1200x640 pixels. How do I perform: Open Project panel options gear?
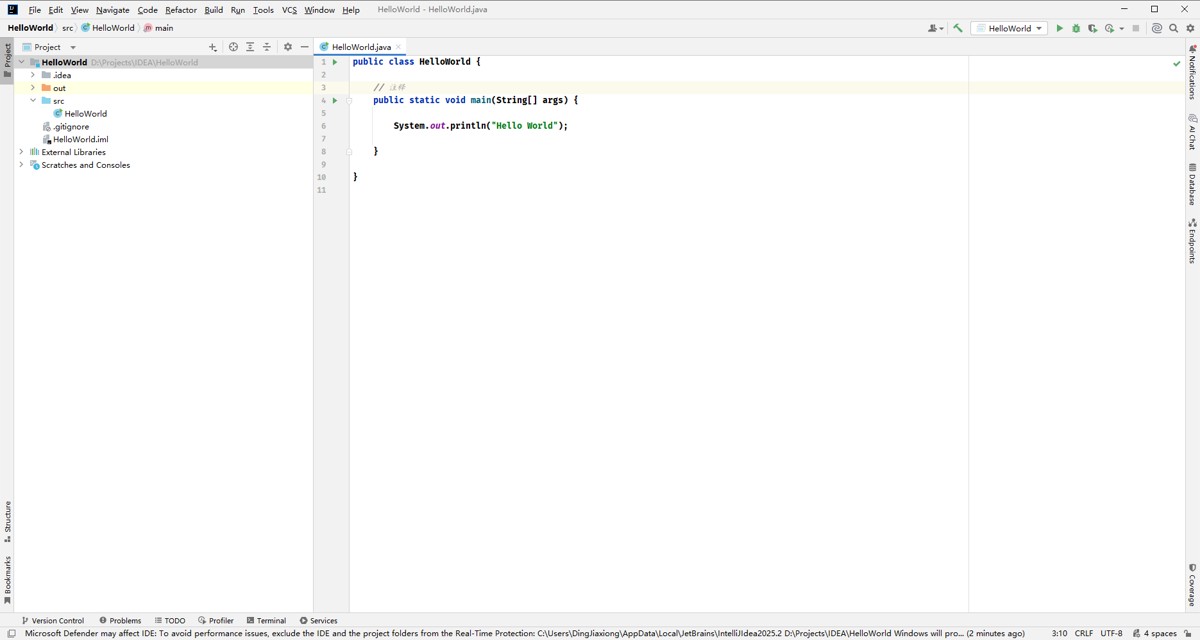pos(288,47)
